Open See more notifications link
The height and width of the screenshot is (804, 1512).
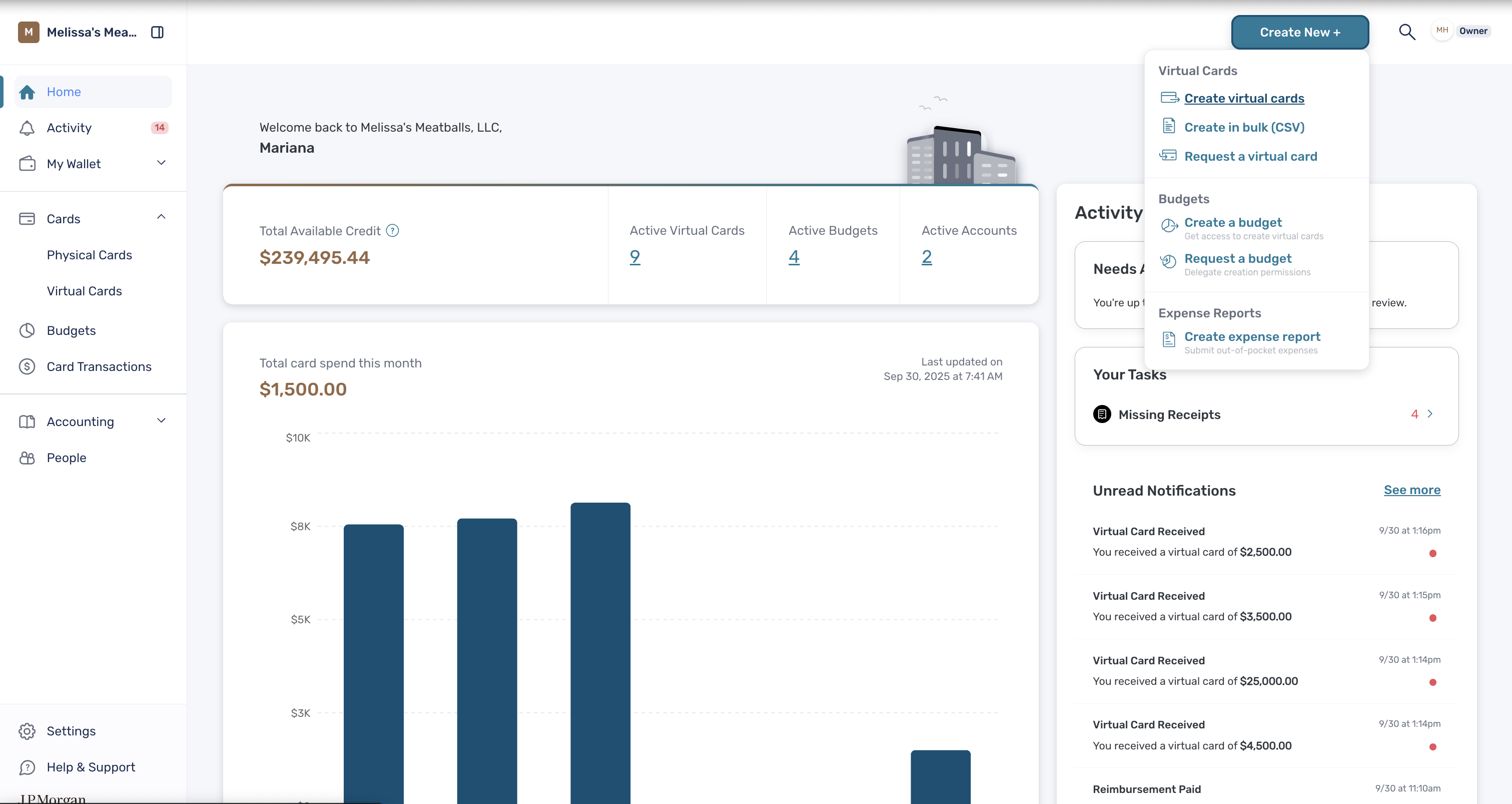coord(1412,490)
